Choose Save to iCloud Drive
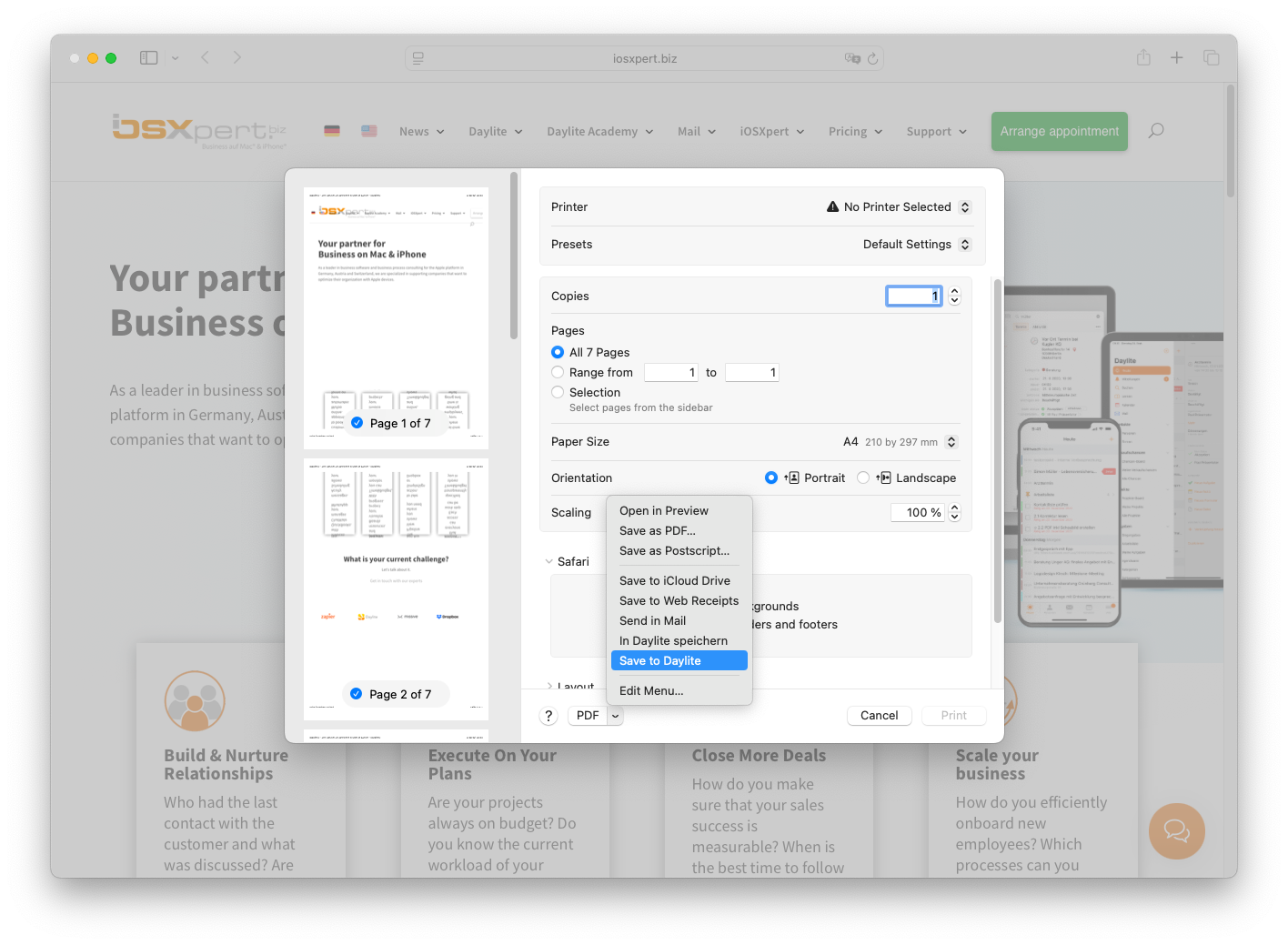 click(679, 581)
